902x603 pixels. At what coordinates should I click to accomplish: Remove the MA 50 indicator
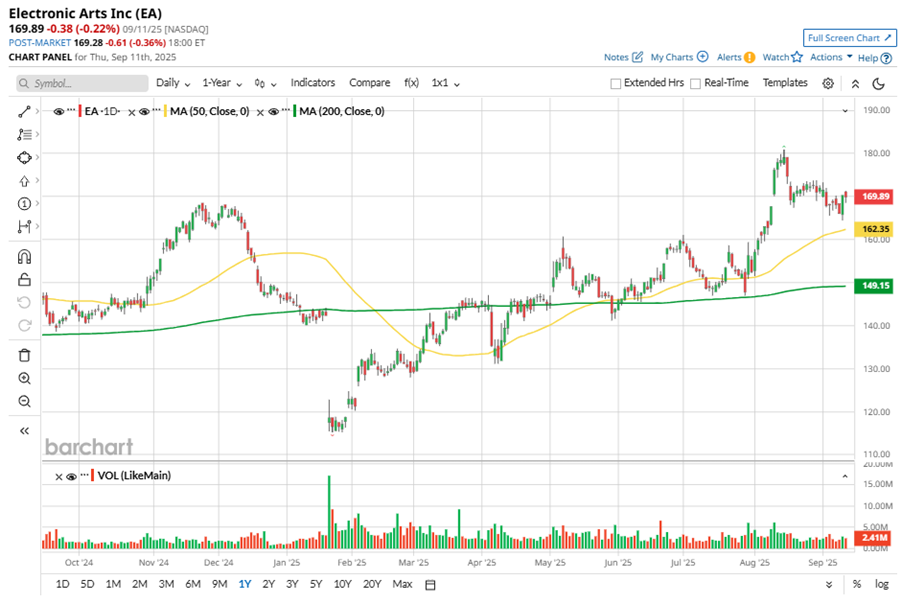(132, 112)
